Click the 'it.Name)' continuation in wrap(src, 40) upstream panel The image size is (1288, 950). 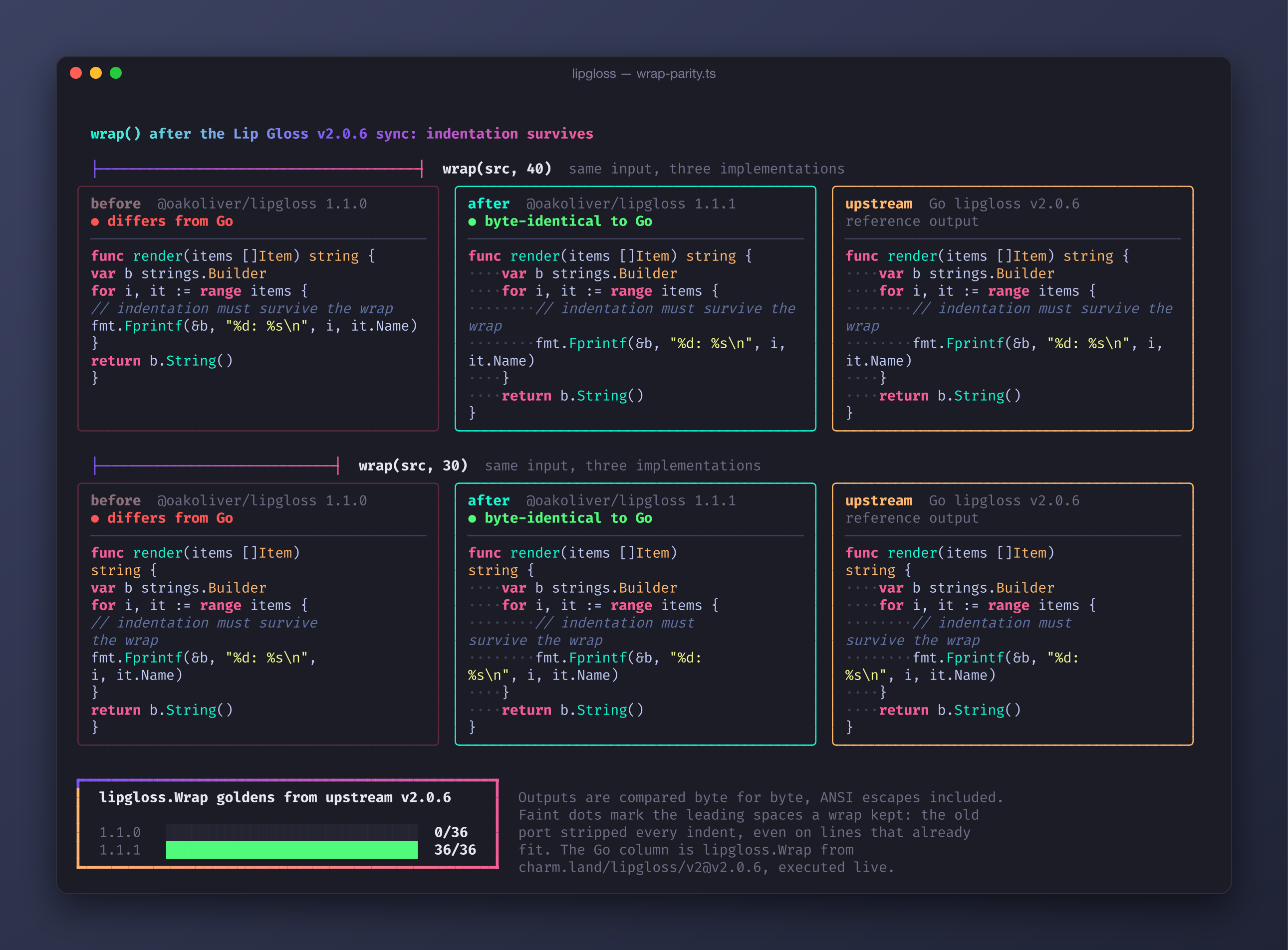(x=879, y=361)
